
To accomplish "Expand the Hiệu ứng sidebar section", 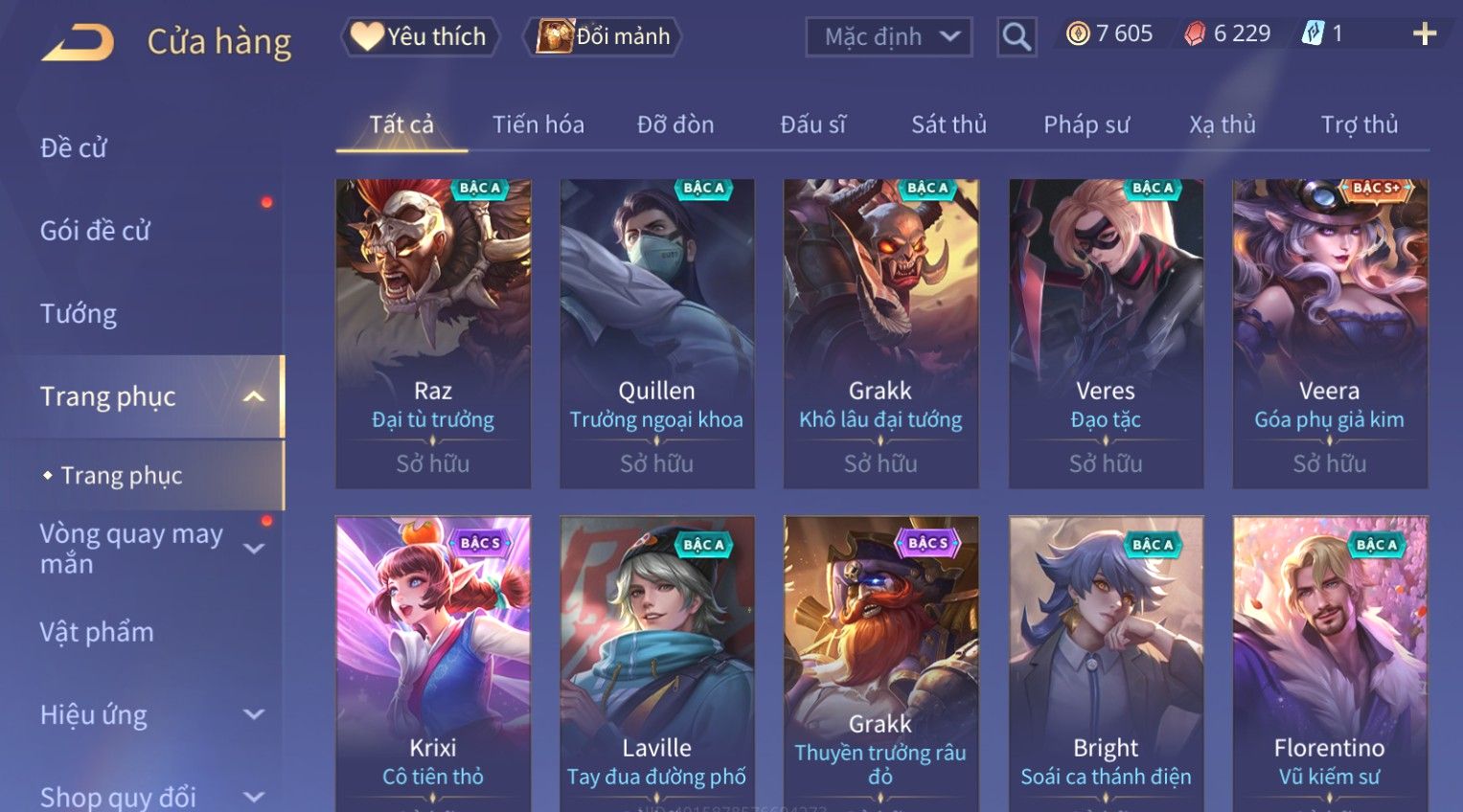I will [x=254, y=714].
